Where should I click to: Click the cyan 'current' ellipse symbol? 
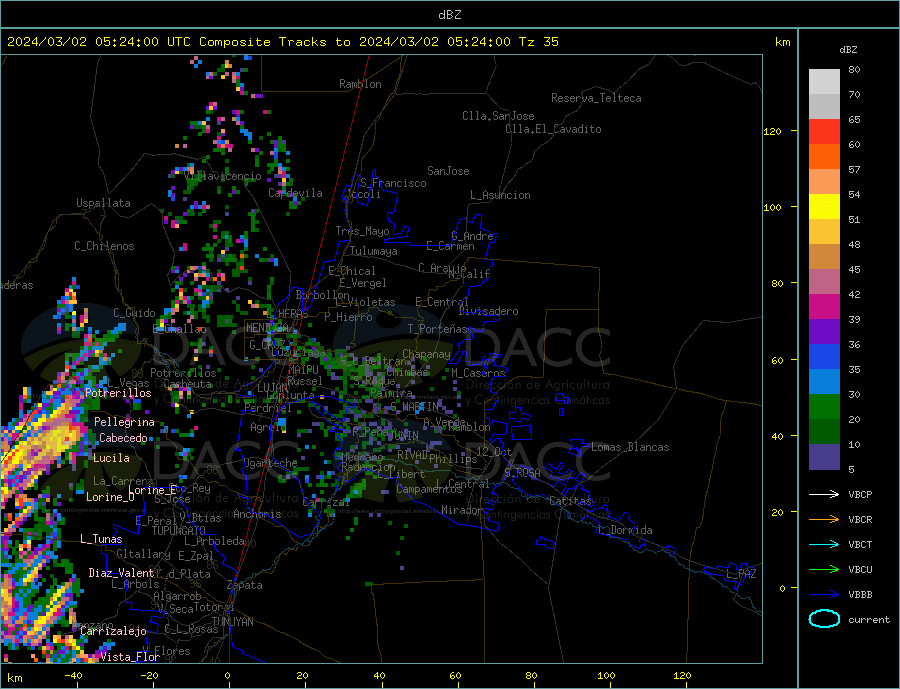[824, 619]
